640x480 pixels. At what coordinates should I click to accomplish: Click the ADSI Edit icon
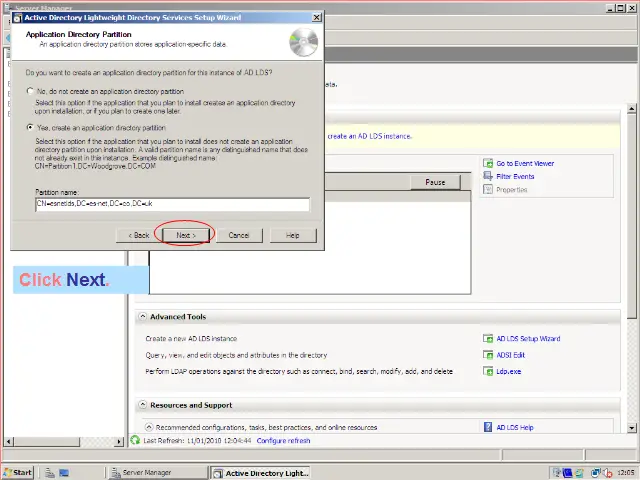click(488, 355)
